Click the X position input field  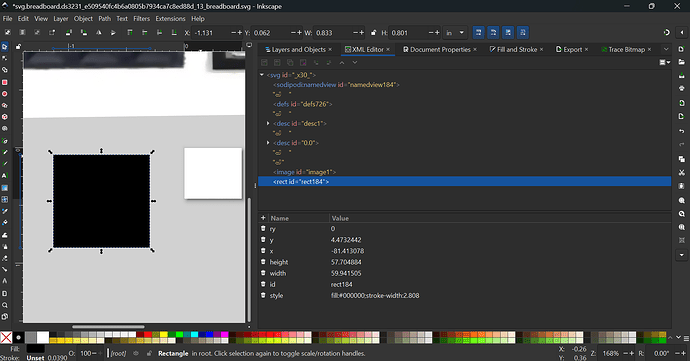click(212, 33)
